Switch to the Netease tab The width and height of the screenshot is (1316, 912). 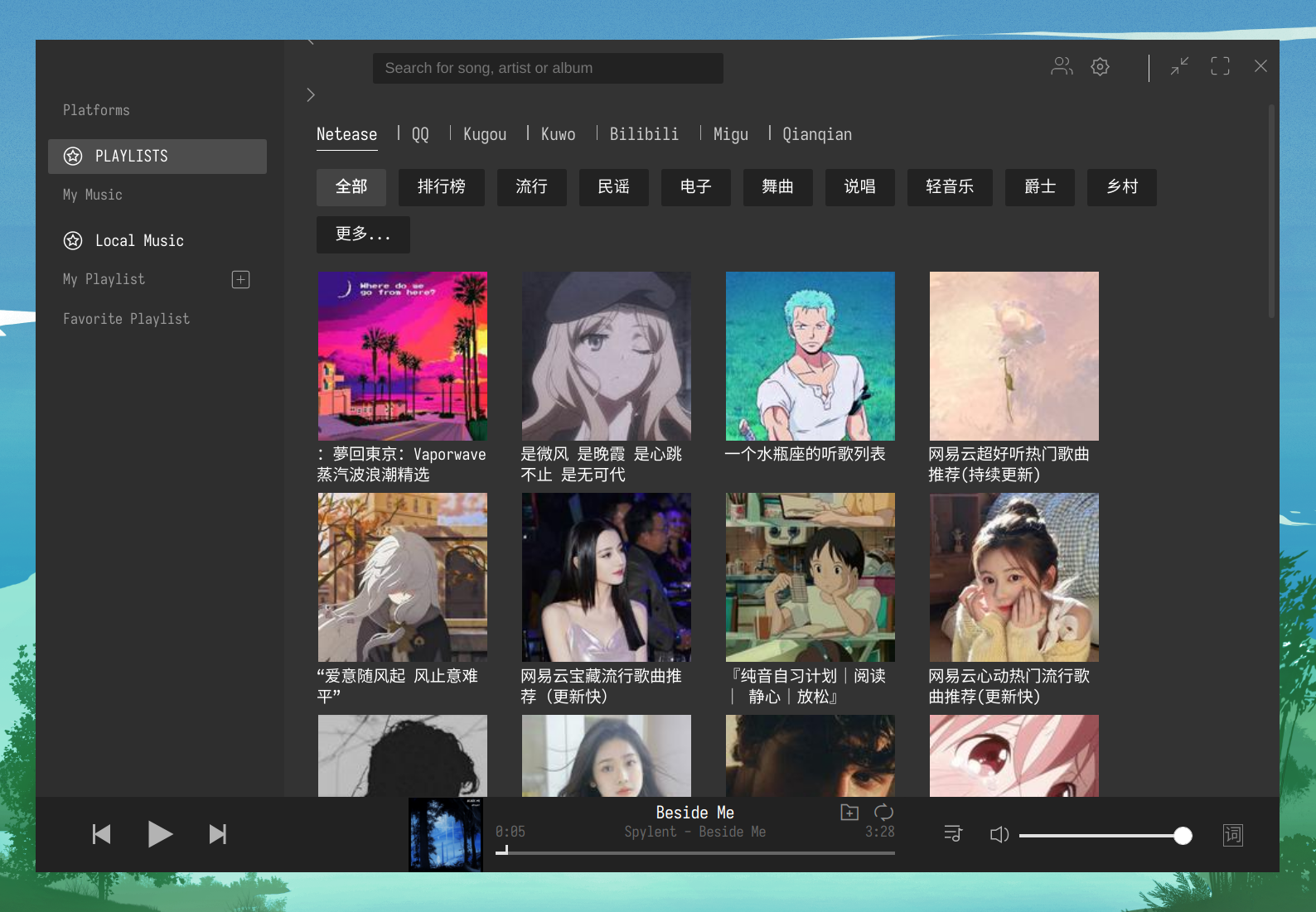(346, 134)
